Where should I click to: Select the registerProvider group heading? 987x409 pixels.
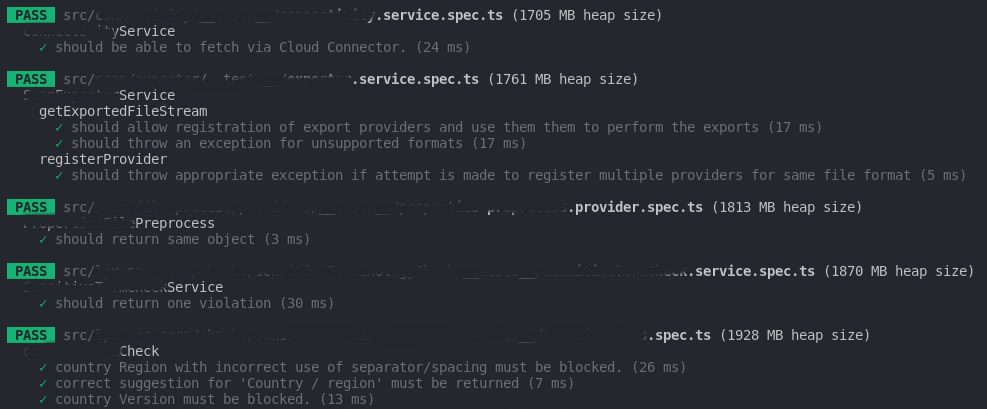[x=103, y=159]
